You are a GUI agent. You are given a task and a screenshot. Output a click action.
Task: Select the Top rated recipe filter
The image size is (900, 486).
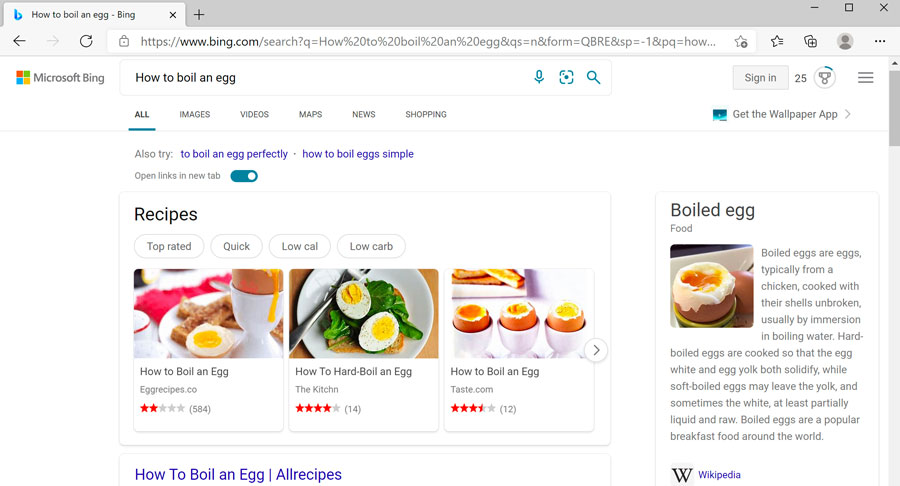pos(169,246)
